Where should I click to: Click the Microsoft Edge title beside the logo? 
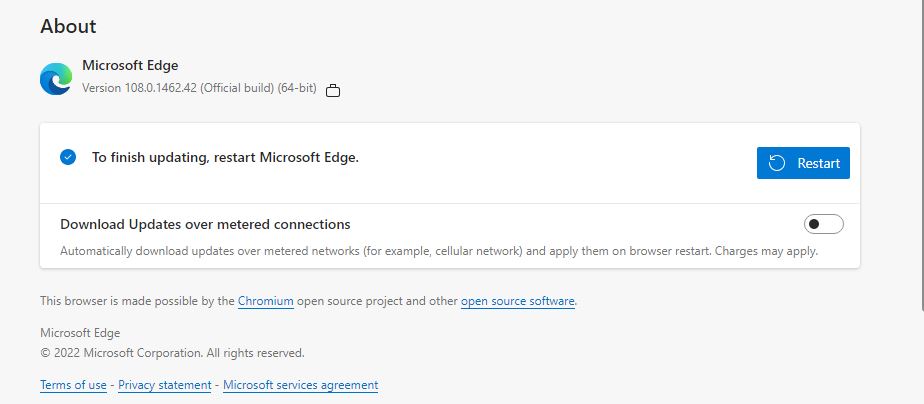click(x=130, y=65)
